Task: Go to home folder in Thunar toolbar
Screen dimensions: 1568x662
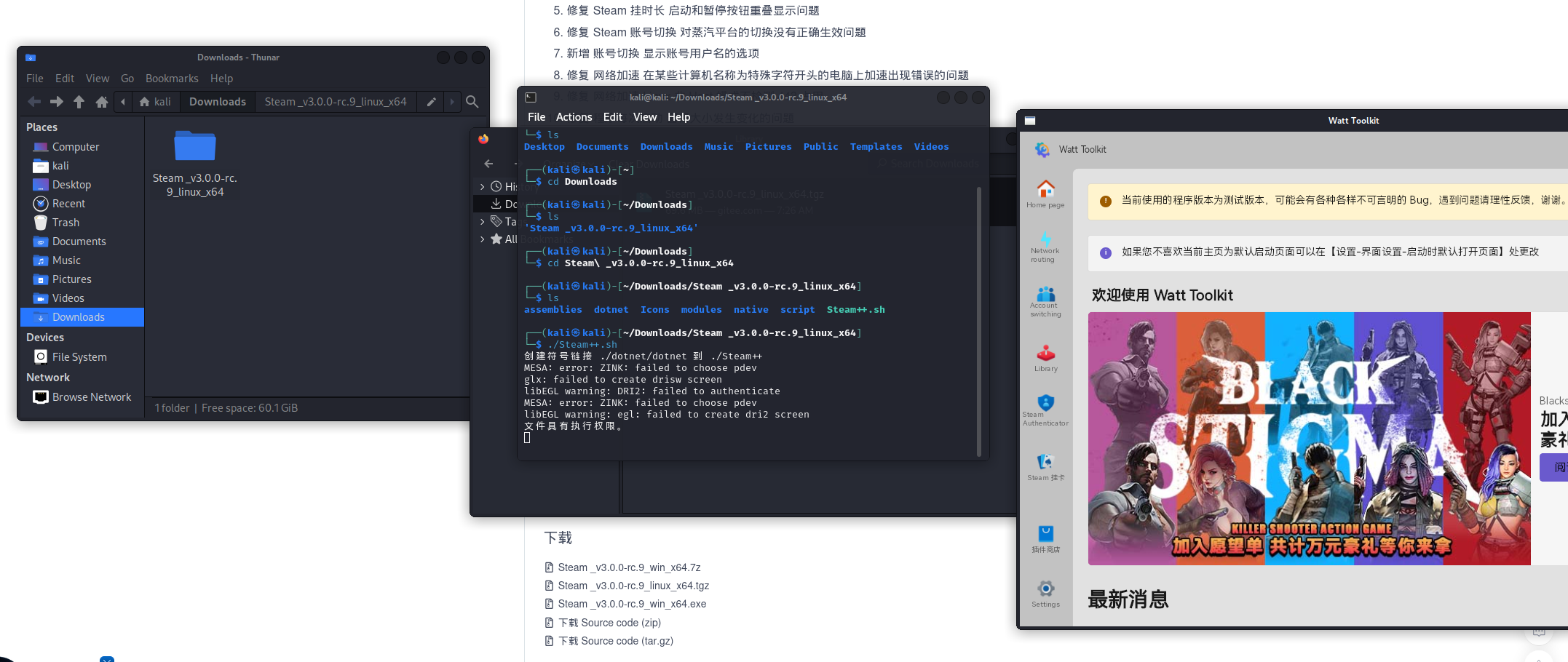Action: tap(102, 102)
